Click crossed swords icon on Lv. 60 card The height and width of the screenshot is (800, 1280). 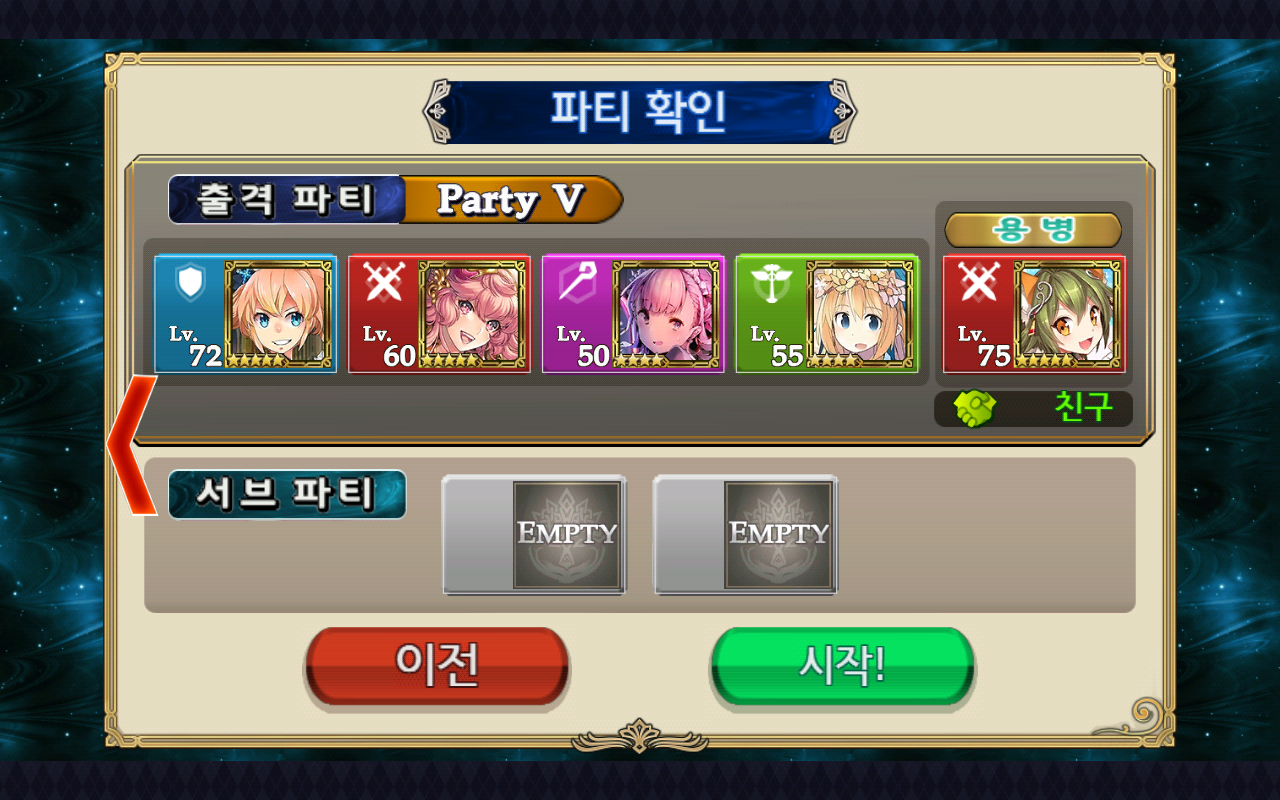coord(383,284)
